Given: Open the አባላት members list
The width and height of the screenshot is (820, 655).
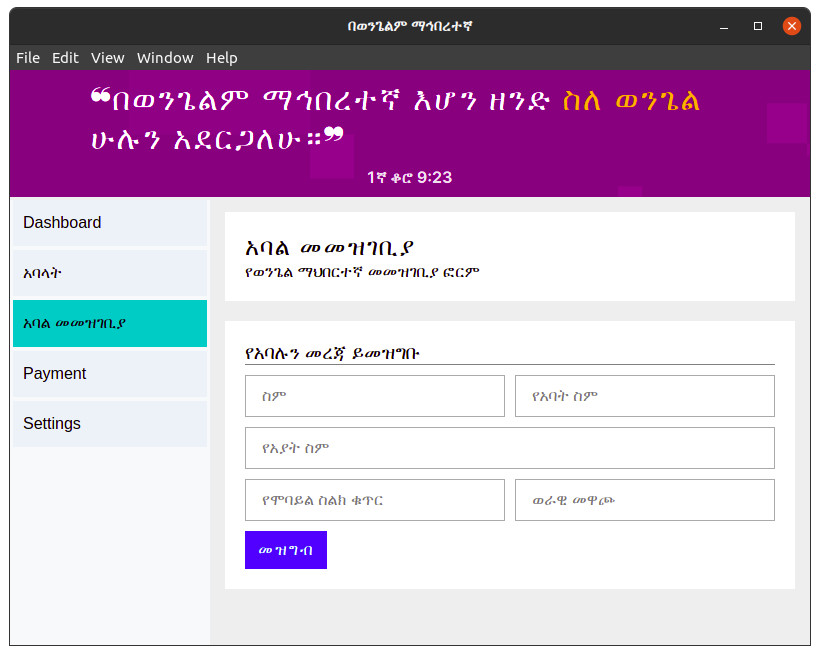Looking at the screenshot, I should 42,273.
